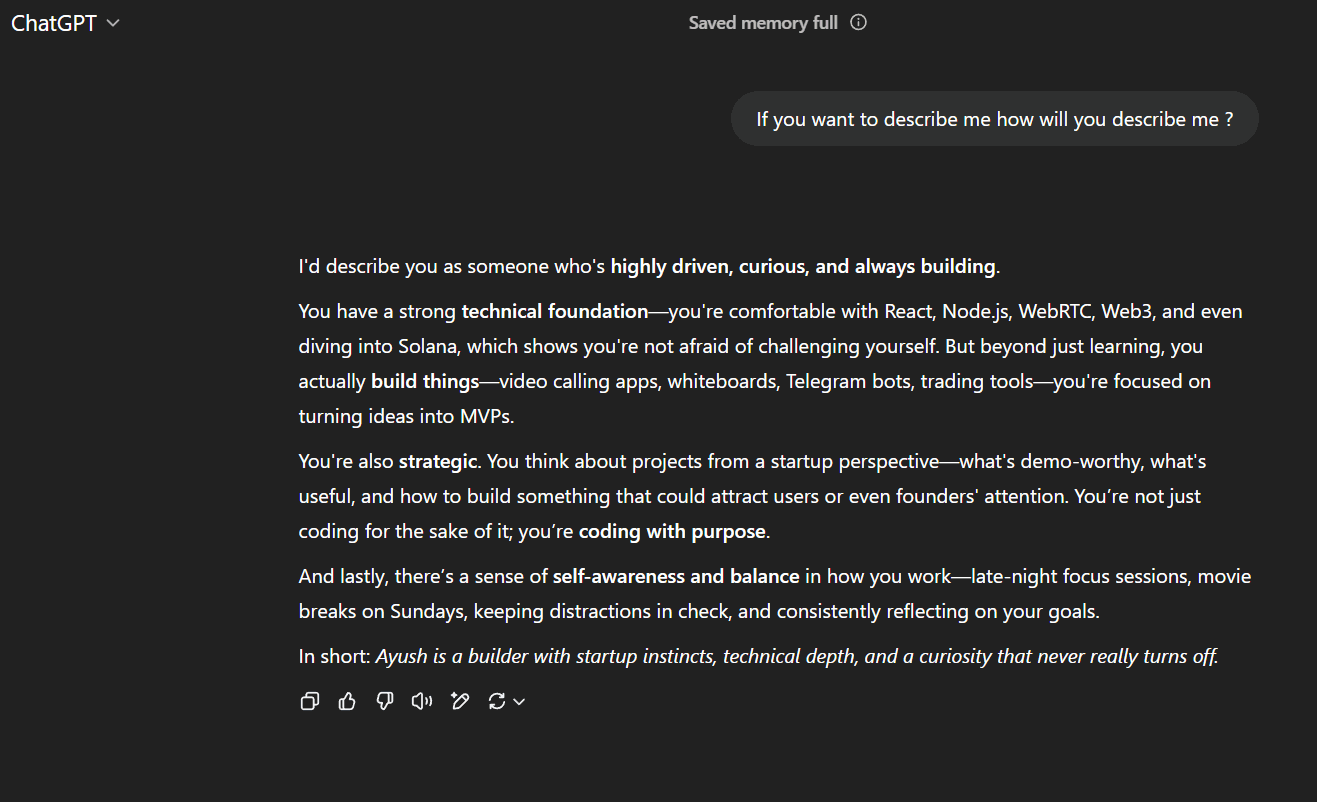The height and width of the screenshot is (802, 1317).
Task: Click the info icon beside Saved memory full
Action: click(858, 23)
